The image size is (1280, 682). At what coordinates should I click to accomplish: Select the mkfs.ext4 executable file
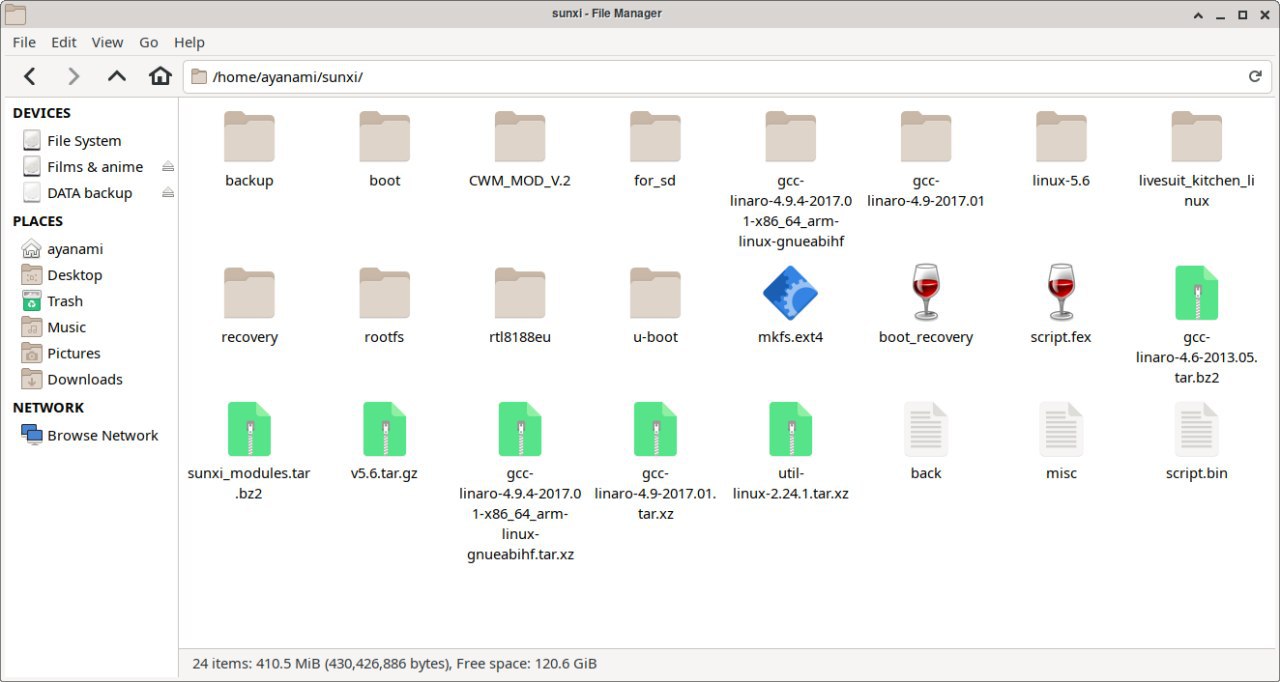click(x=790, y=306)
